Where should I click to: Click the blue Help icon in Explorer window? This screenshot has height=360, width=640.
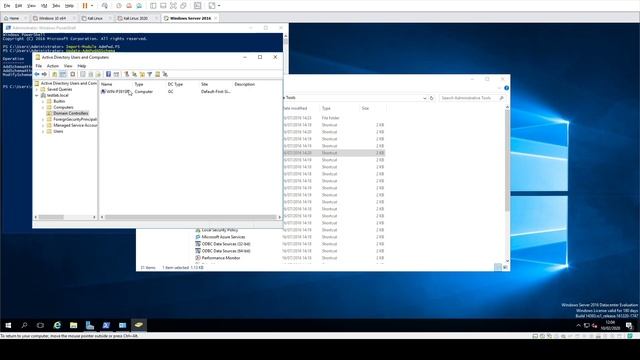point(507,88)
